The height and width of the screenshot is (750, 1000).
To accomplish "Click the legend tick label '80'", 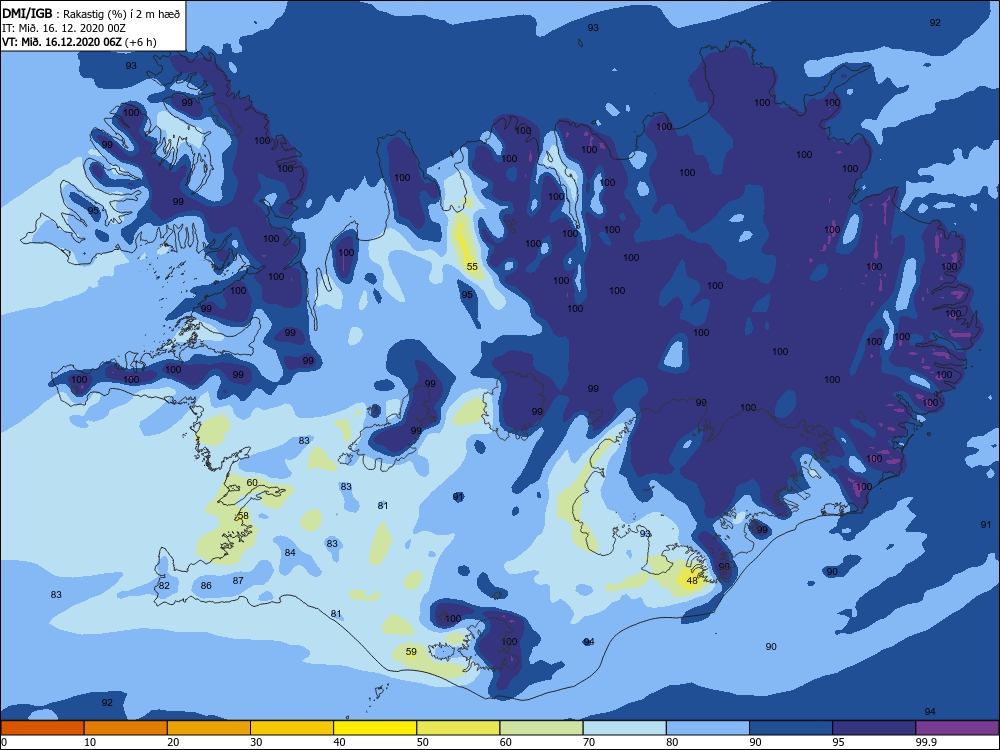I will click(672, 742).
